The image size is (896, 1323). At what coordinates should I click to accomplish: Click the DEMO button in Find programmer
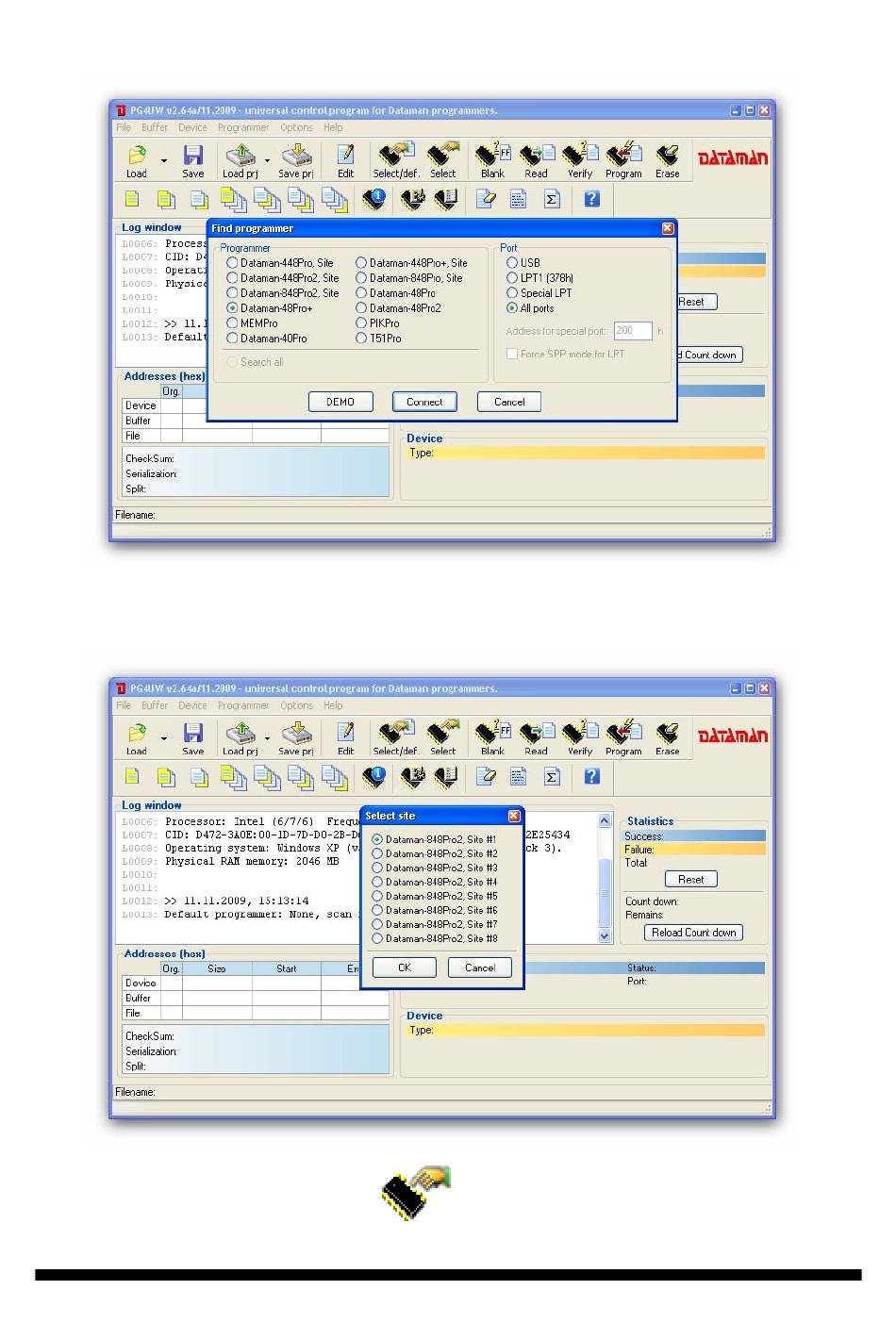tap(340, 402)
